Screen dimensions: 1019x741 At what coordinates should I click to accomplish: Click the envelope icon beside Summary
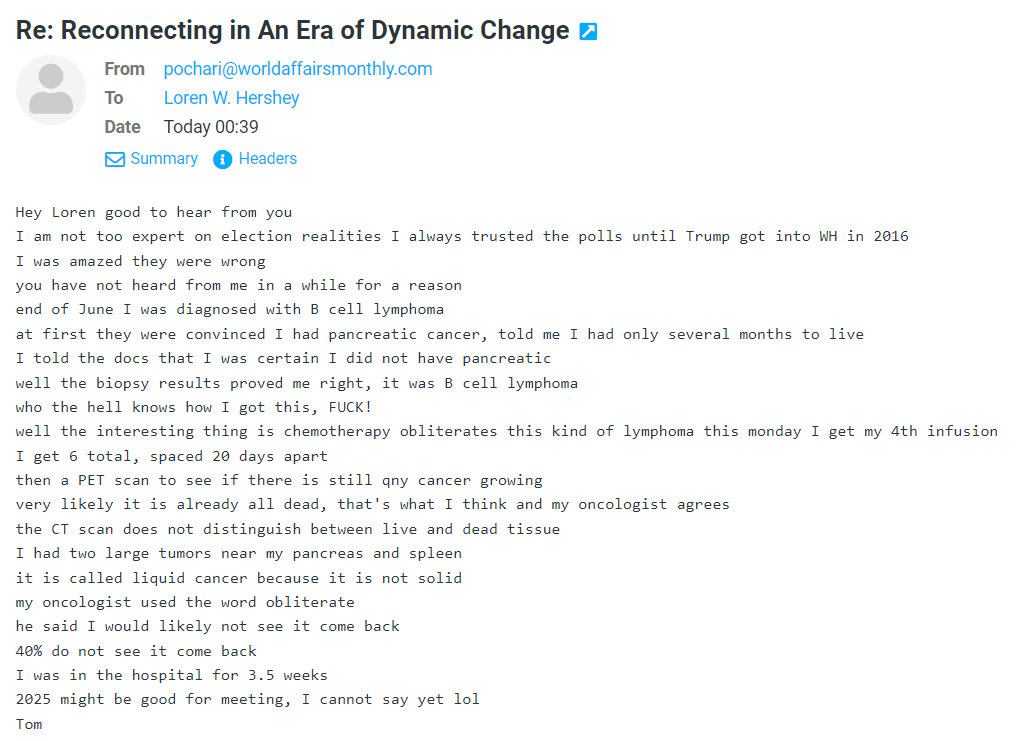coord(115,159)
